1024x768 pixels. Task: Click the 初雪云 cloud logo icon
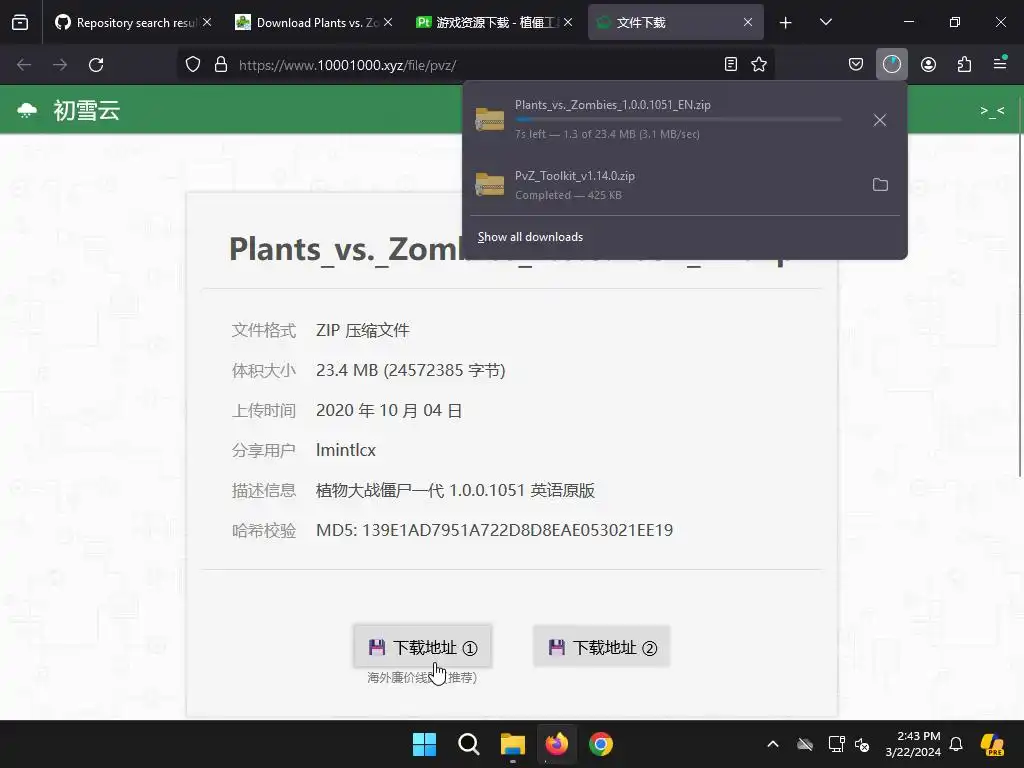(x=27, y=110)
